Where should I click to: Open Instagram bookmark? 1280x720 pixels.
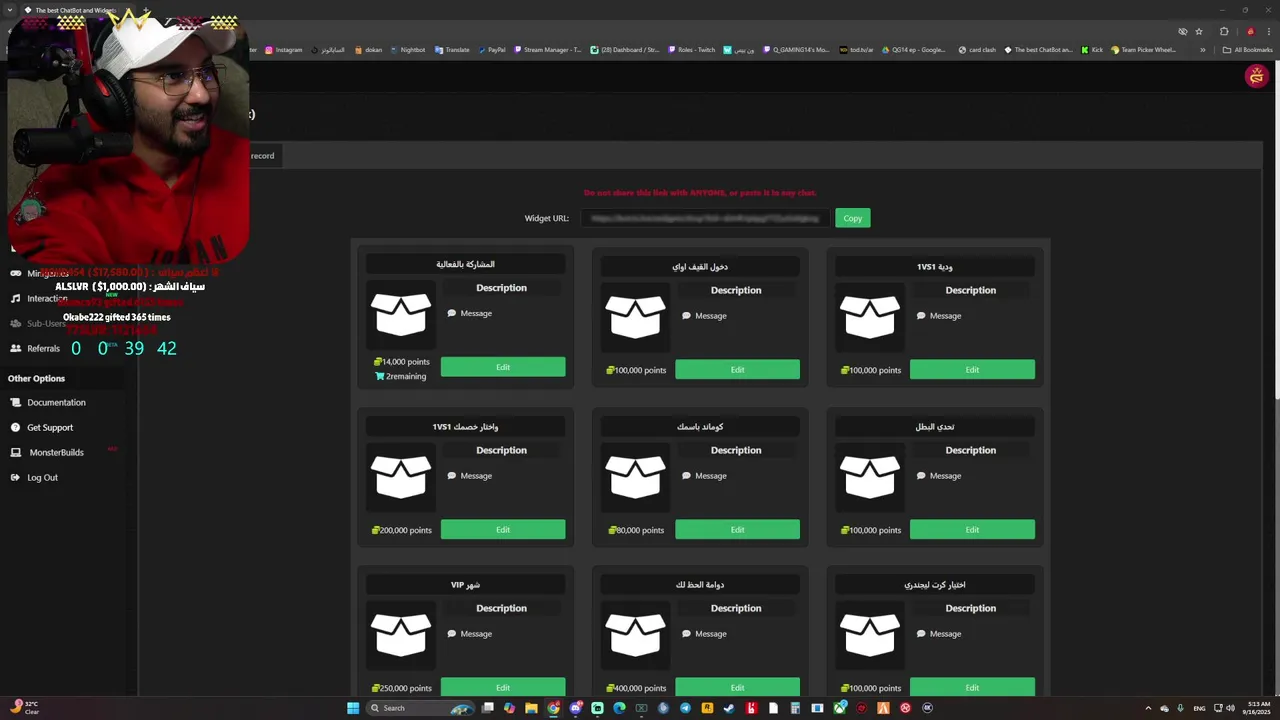(x=283, y=50)
